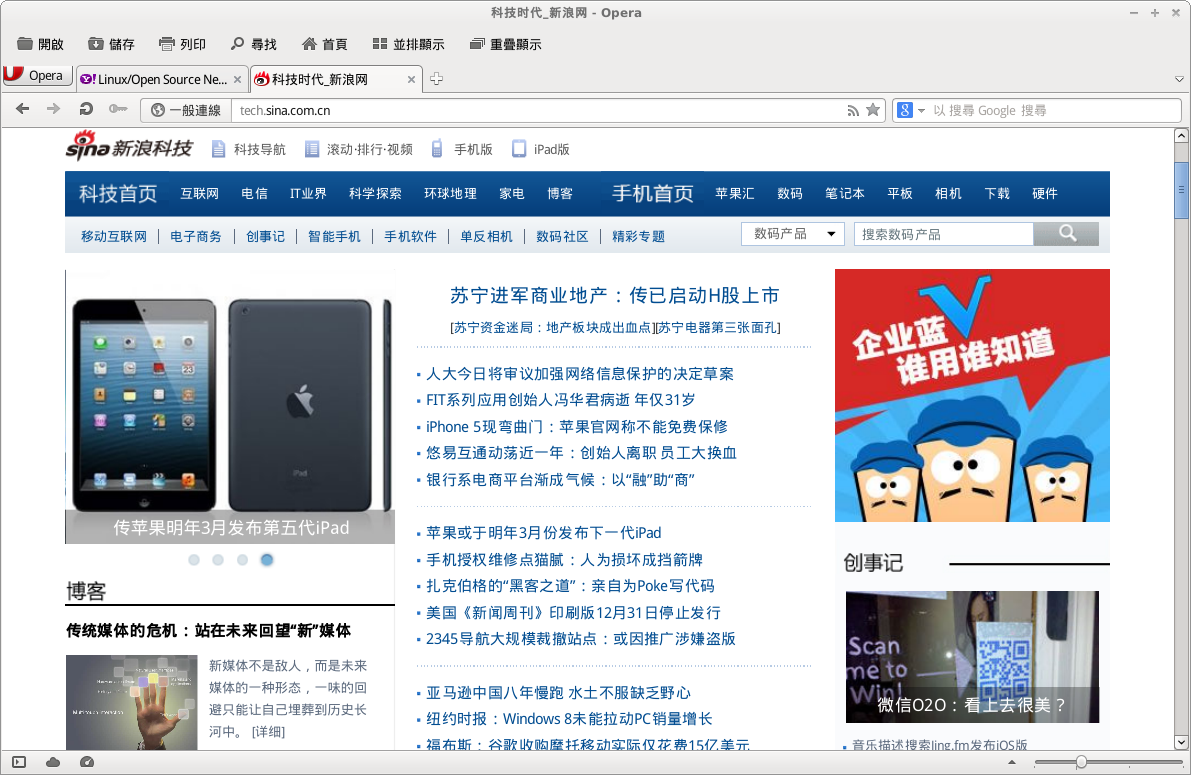
Task: Open 滚动·排行·视频 link
Action: [359, 149]
